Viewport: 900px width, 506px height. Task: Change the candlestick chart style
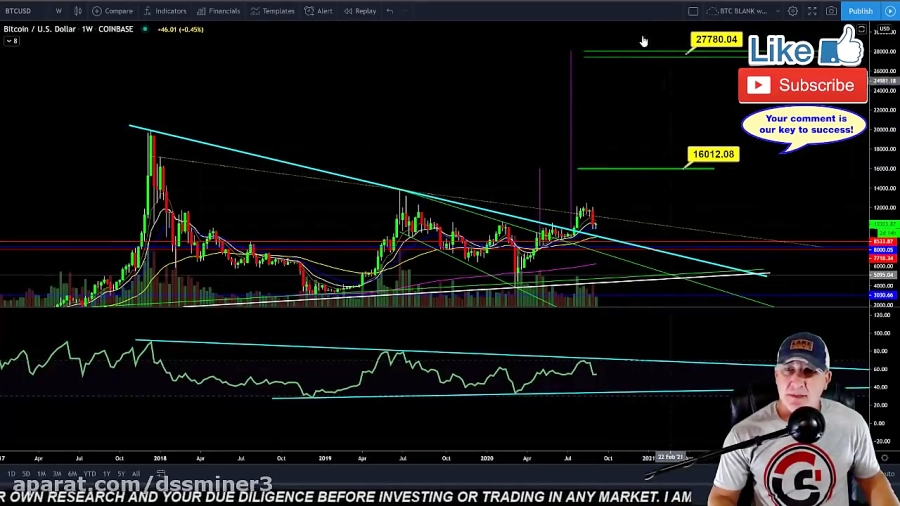(x=77, y=11)
